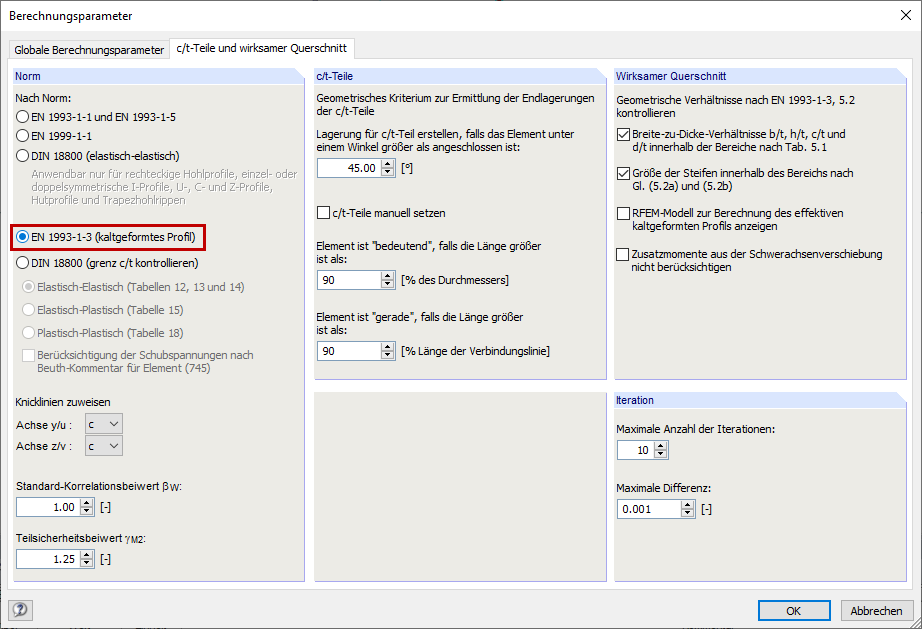
Task: Click the Abbrechen button
Action: tap(875, 610)
